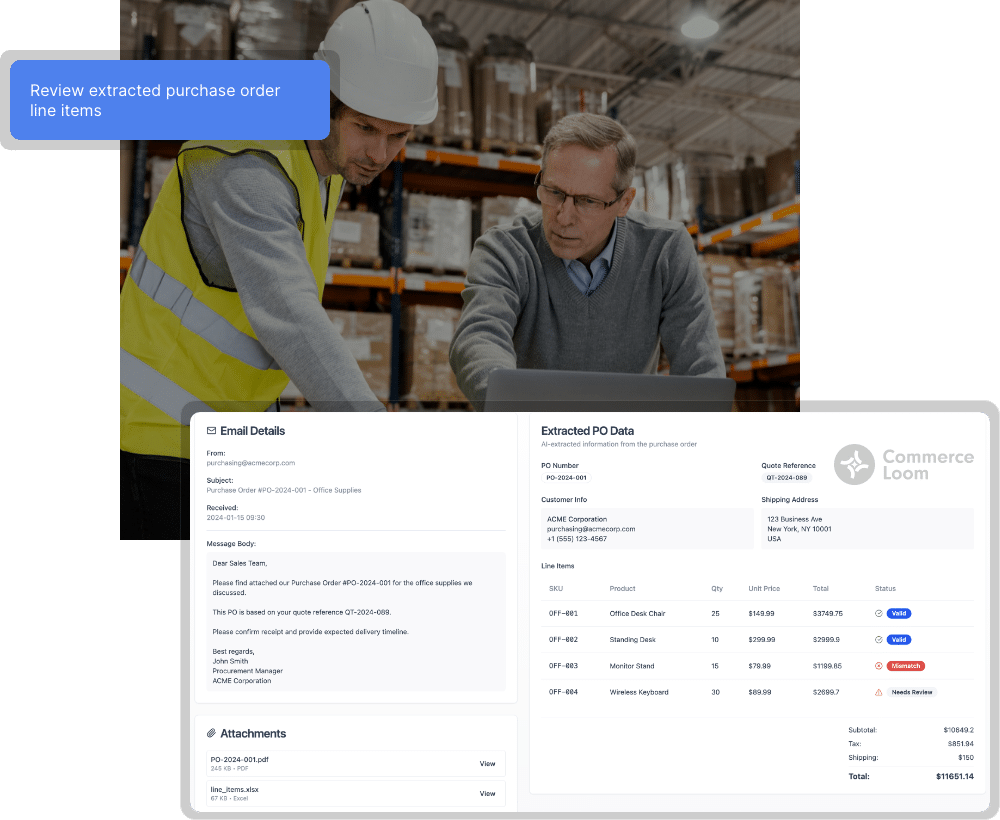1000x820 pixels.
Task: Click the warning triangle on the Wireless Keyboard row
Action: (x=878, y=691)
